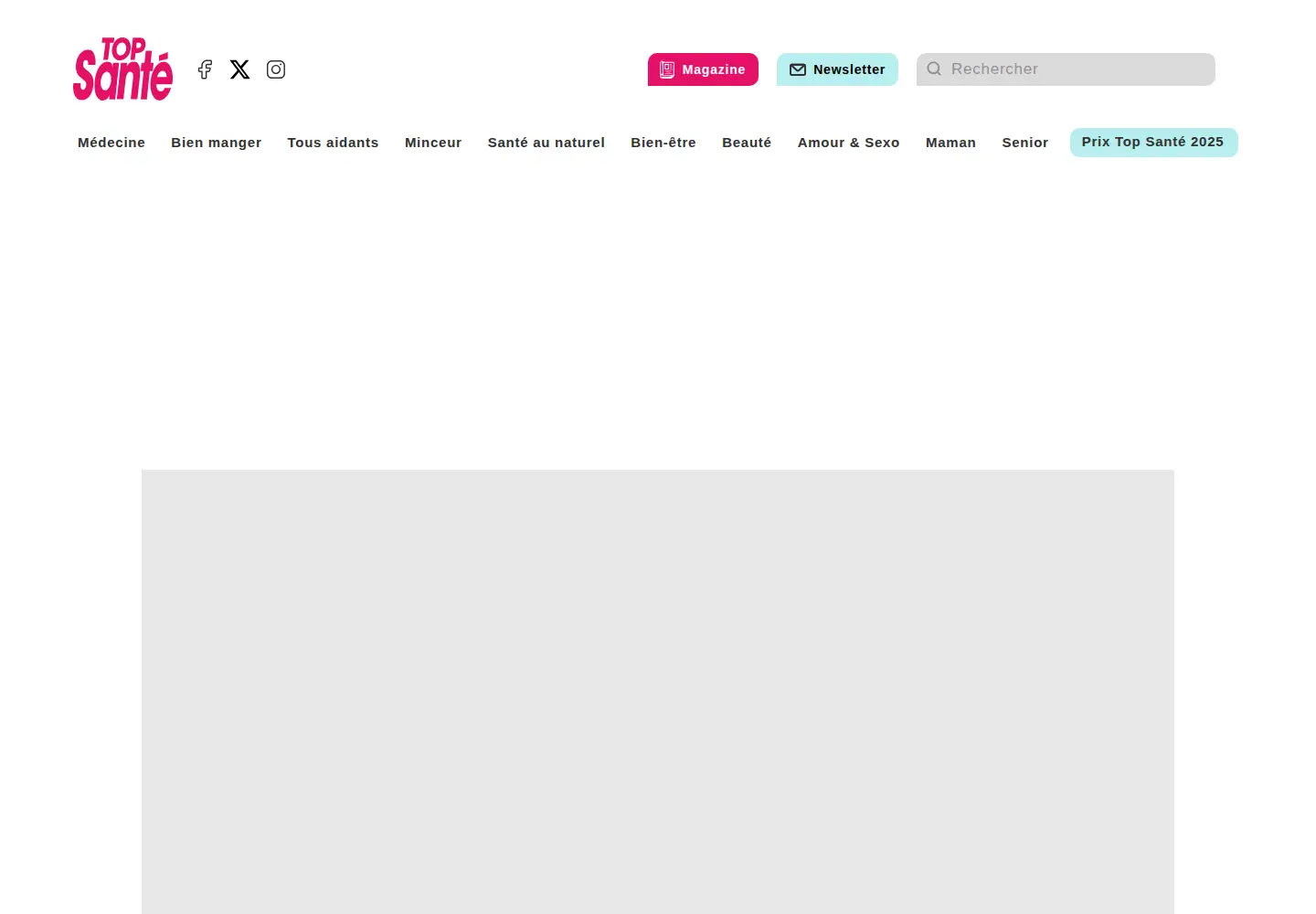Click the Top Santé logo

coord(122,69)
